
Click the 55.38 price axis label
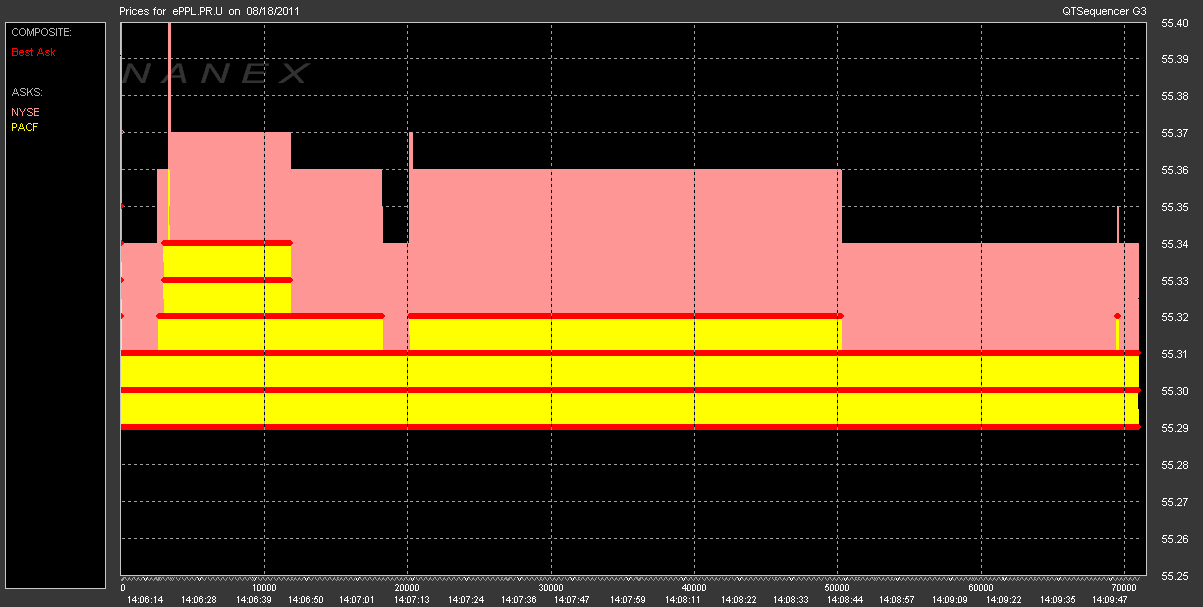1174,97
